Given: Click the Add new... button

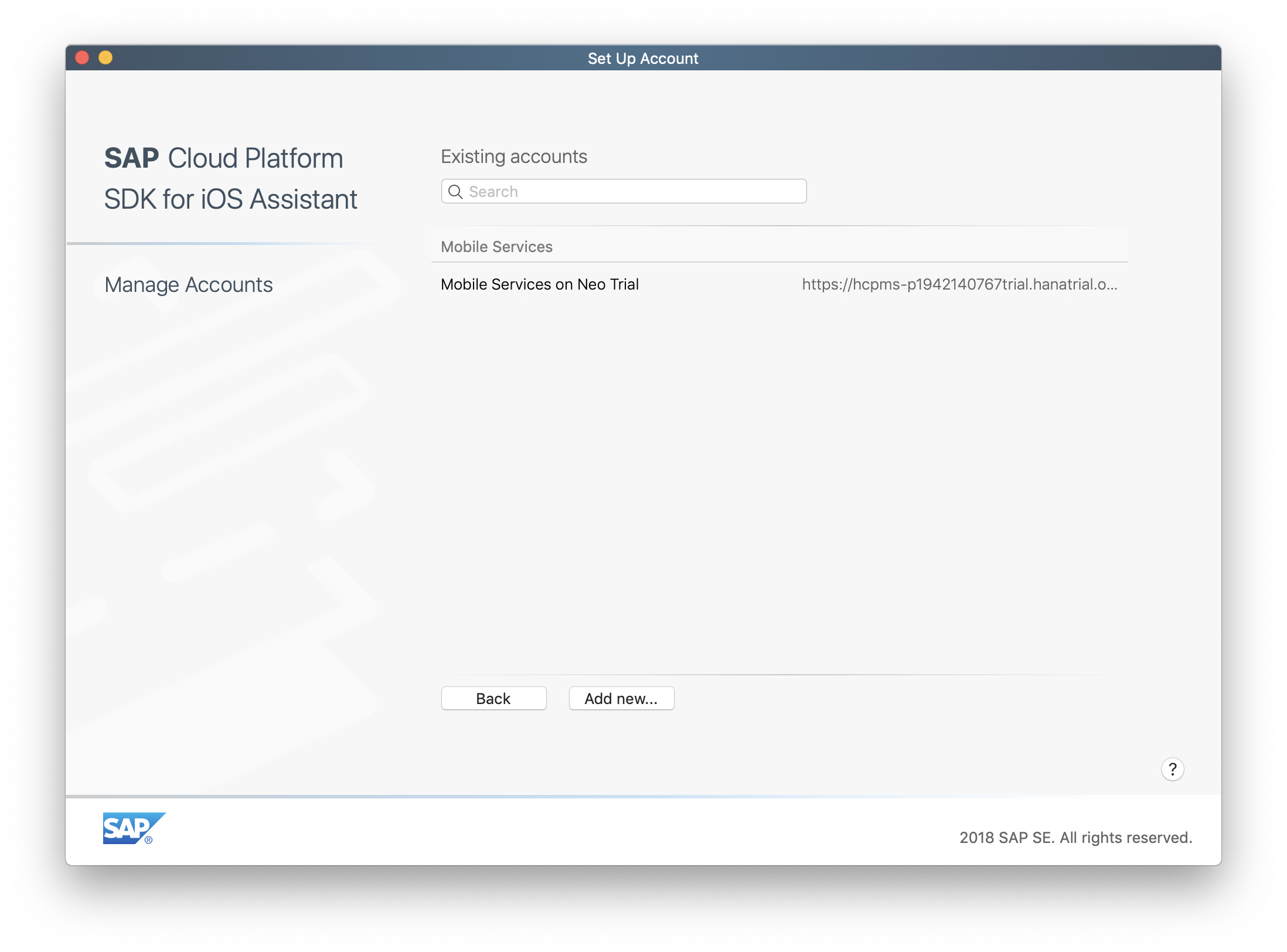Looking at the screenshot, I should coord(621,698).
